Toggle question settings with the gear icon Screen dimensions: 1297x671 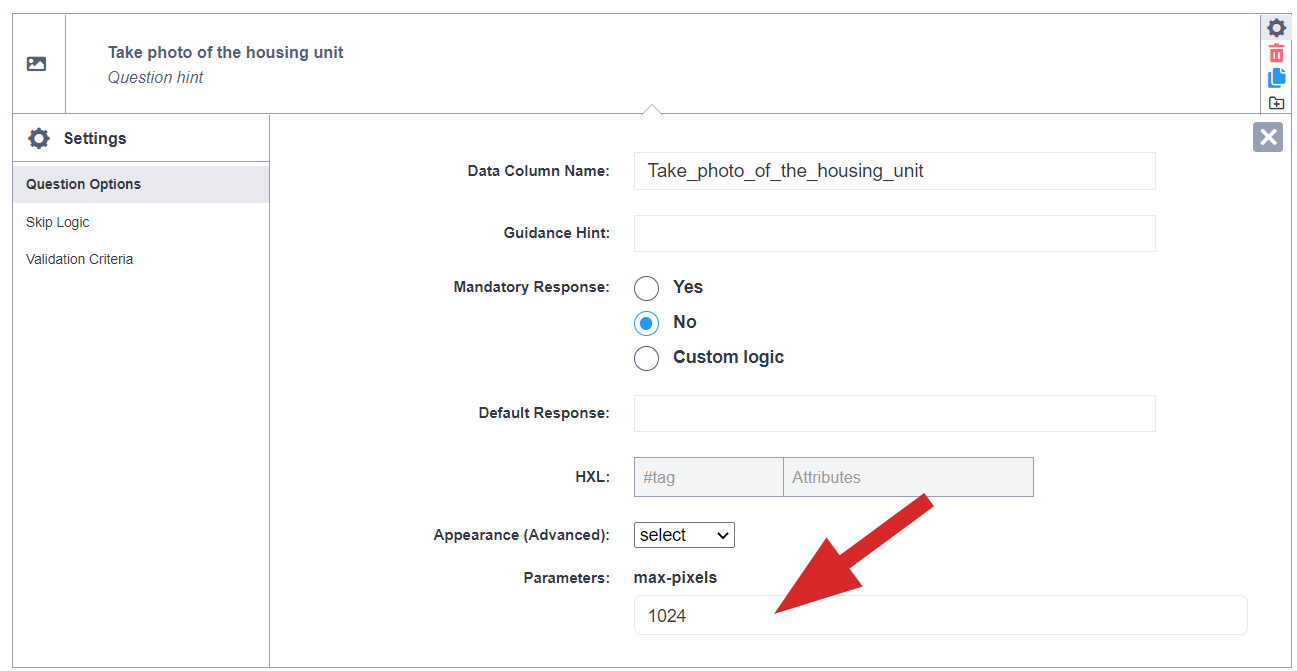(1276, 28)
